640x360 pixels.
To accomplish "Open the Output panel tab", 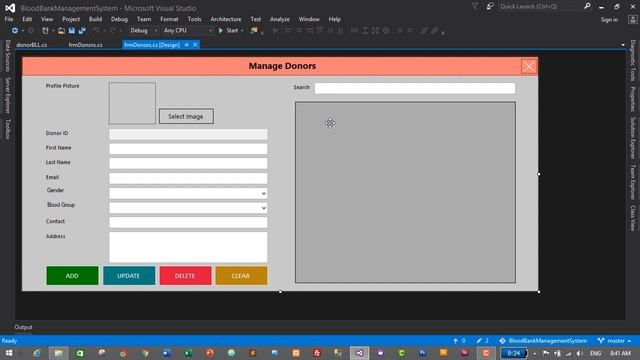I will click(x=23, y=327).
